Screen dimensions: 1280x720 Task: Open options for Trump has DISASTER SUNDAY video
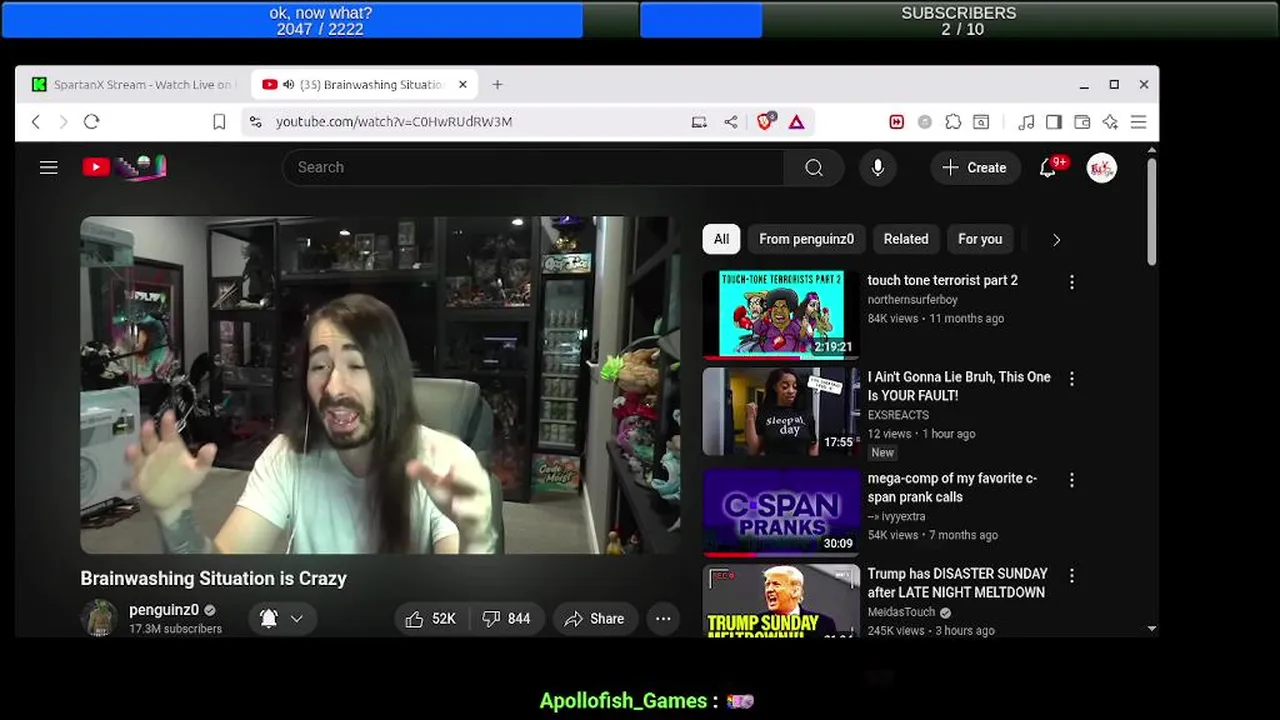1071,576
